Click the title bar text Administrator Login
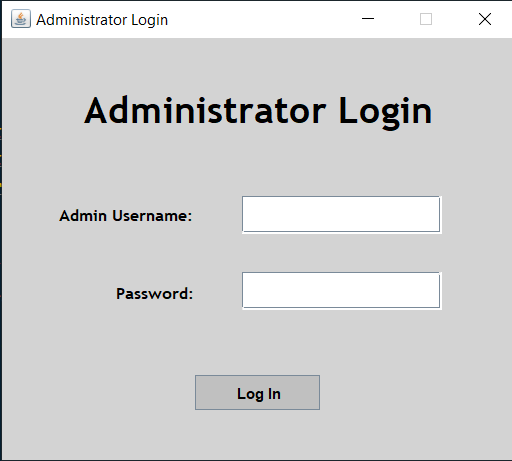The height and width of the screenshot is (461, 512). pyautogui.click(x=102, y=20)
